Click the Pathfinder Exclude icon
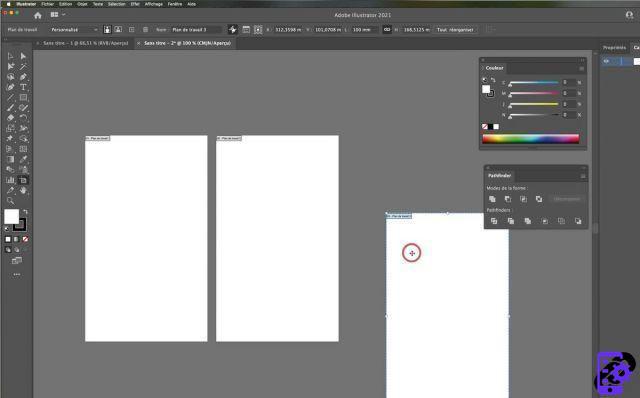 539,199
